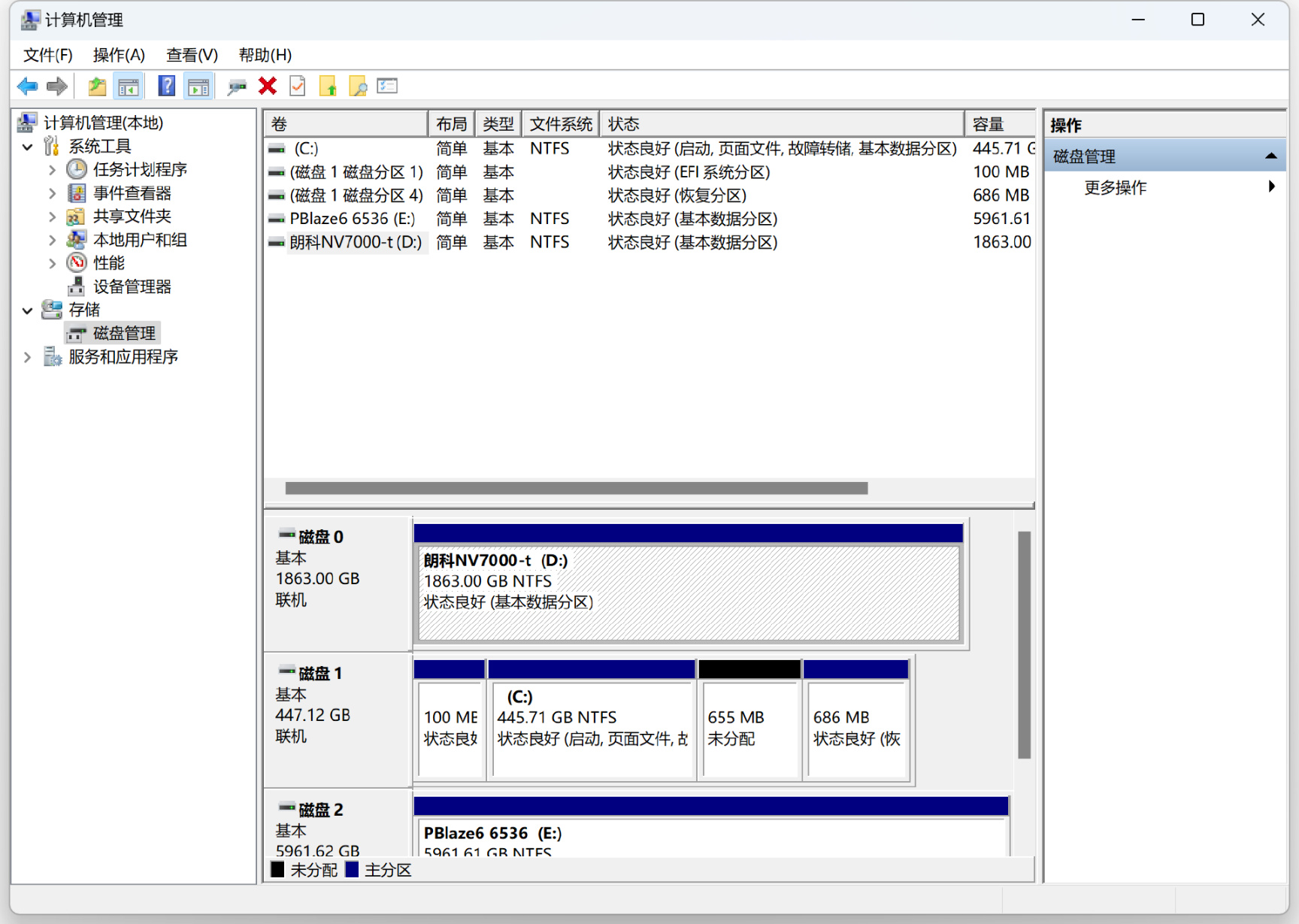Expand the 本地用户和组 node
This screenshot has width=1299, height=924.
[x=52, y=240]
